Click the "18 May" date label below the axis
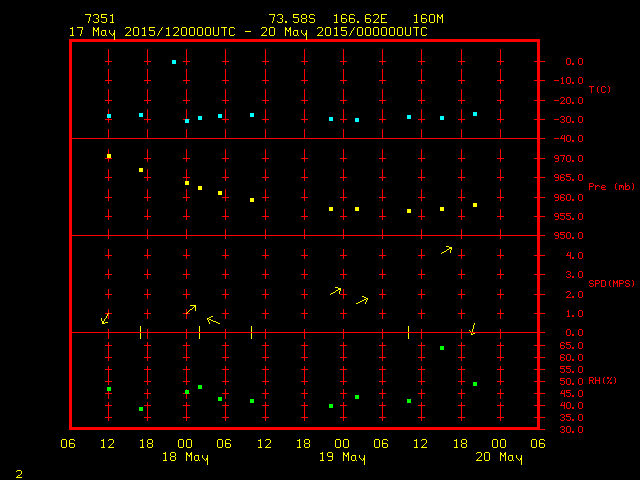640x480 pixels. coord(185,458)
